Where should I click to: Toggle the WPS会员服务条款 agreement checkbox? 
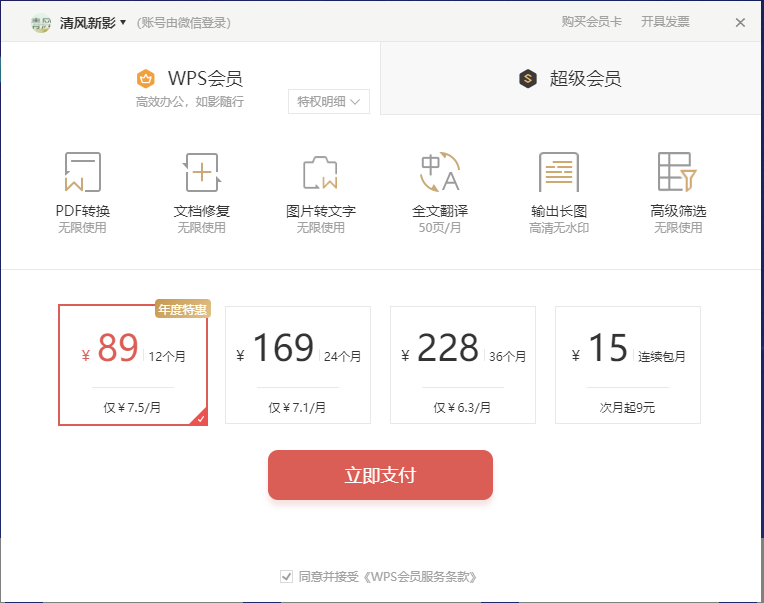[x=286, y=577]
